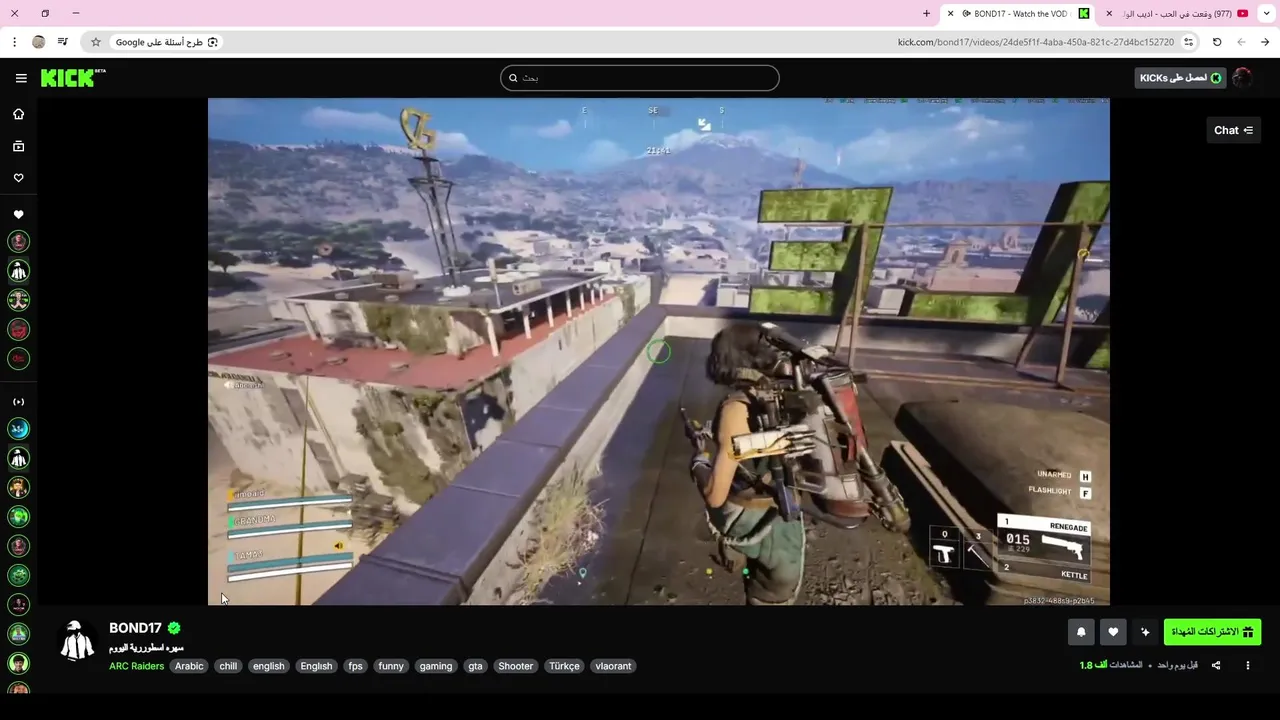Reload the page
This screenshot has width=1280, height=720.
click(x=1217, y=42)
